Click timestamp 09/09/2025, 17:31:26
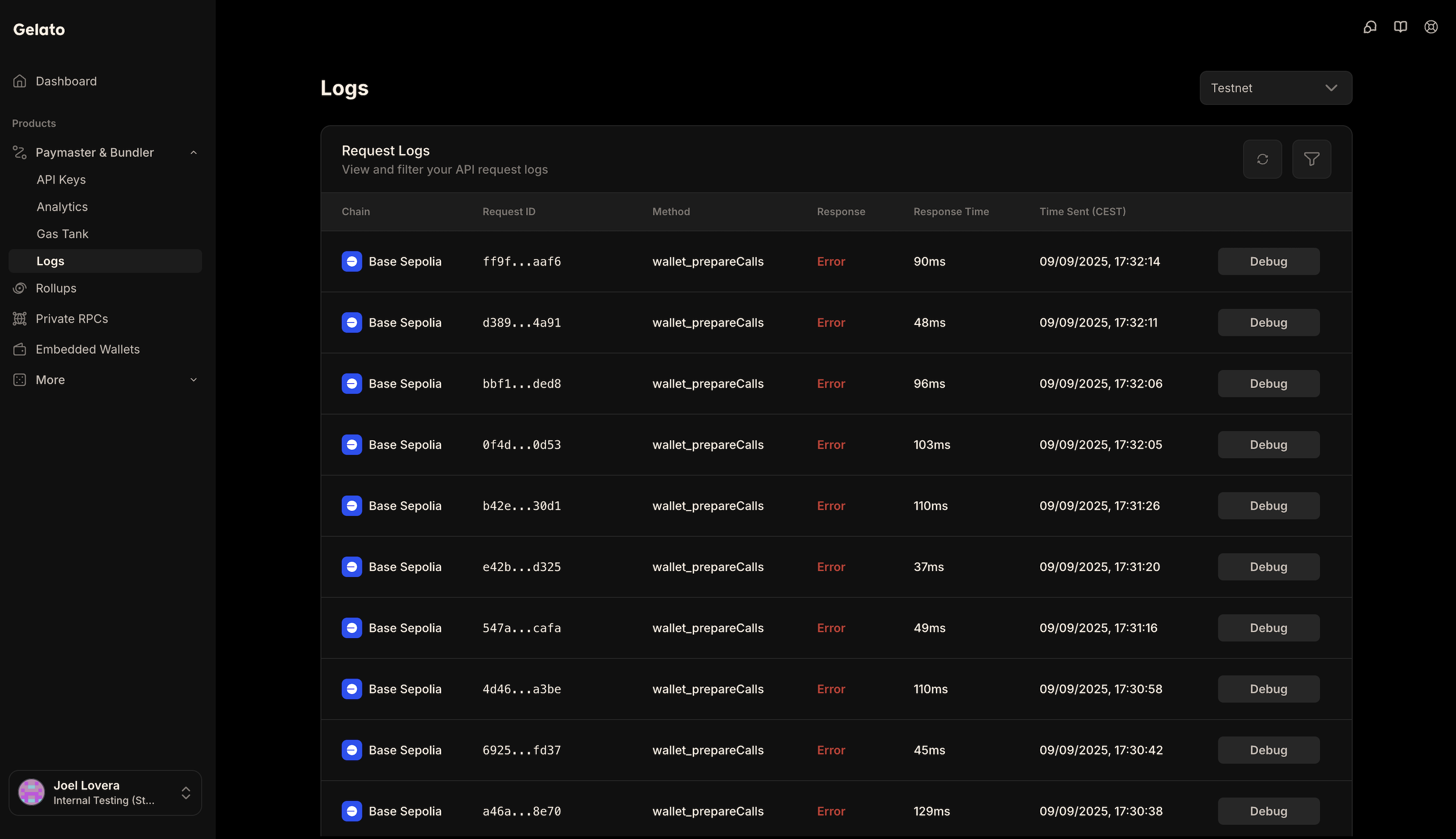 pyautogui.click(x=1100, y=506)
